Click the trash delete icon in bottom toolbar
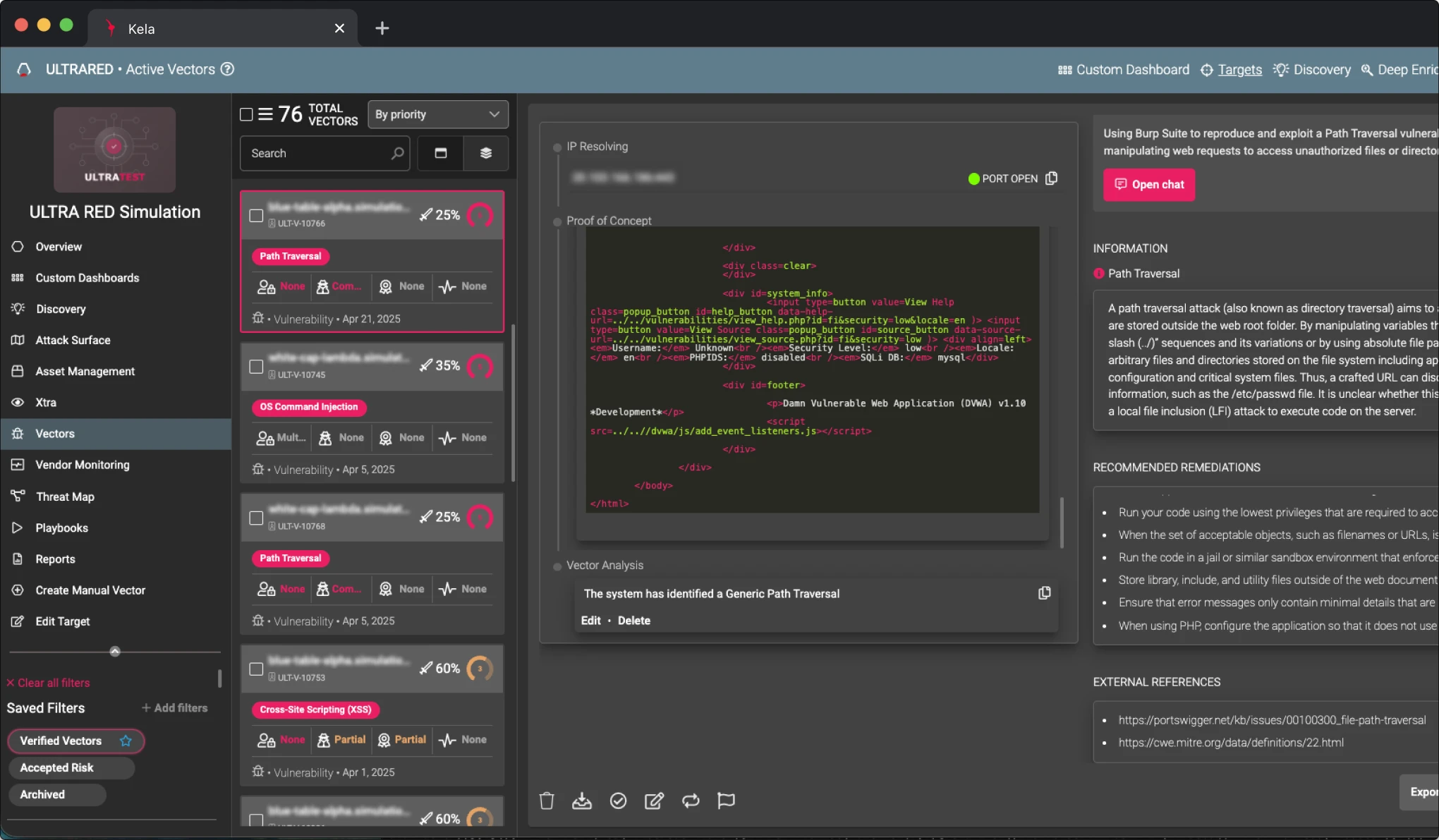The image size is (1439, 840). [x=547, y=801]
